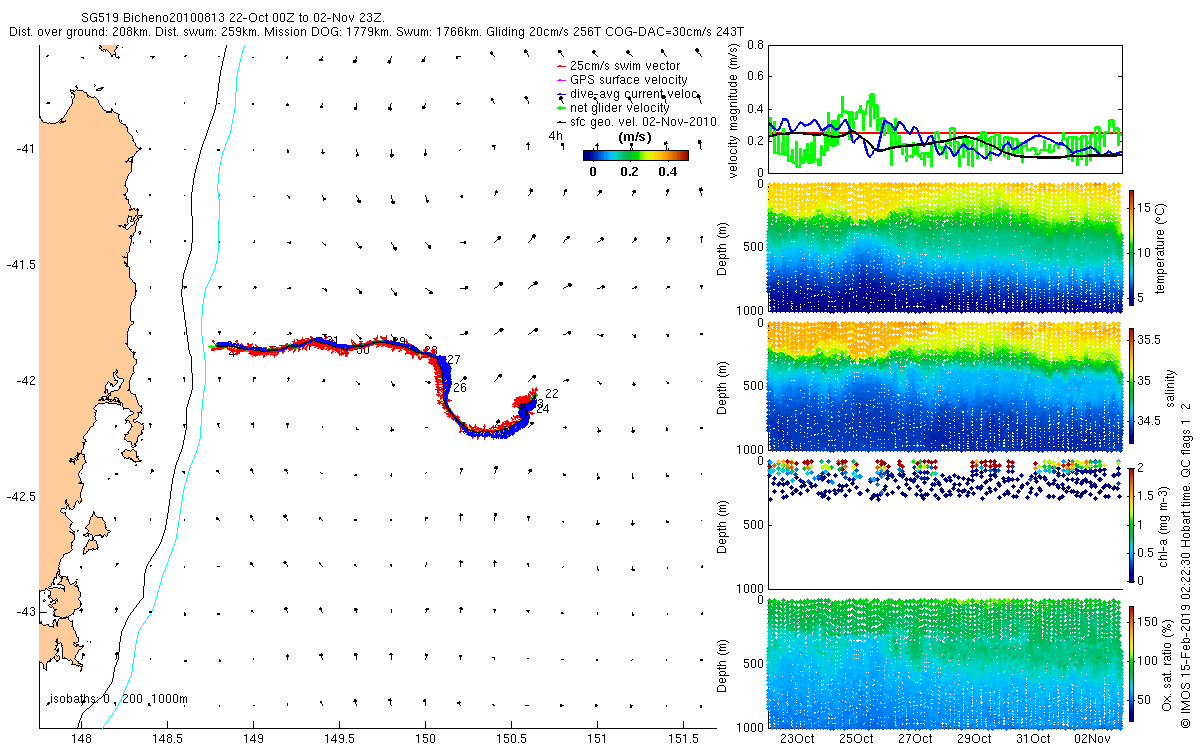Click the velocity magnitude time-series plot
Viewport: 1200px width, 750px height.
pos(945,108)
